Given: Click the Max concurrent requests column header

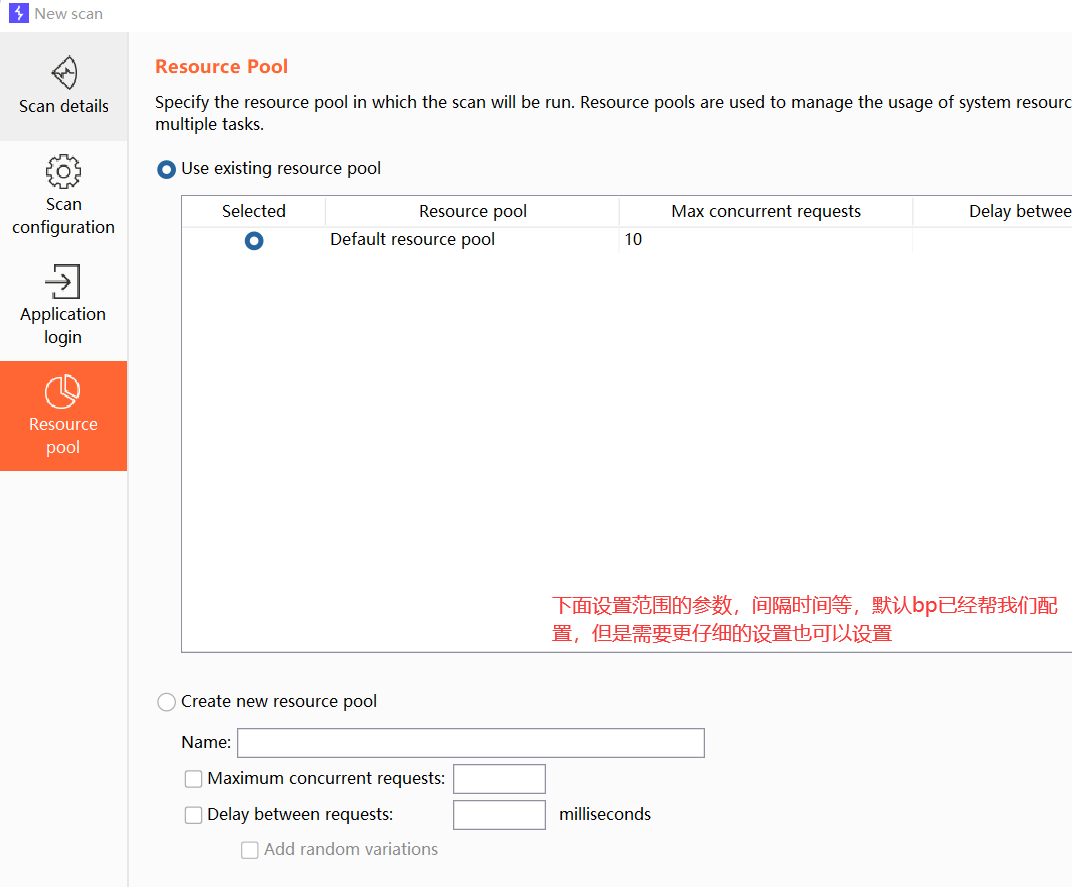Looking at the screenshot, I should [766, 211].
